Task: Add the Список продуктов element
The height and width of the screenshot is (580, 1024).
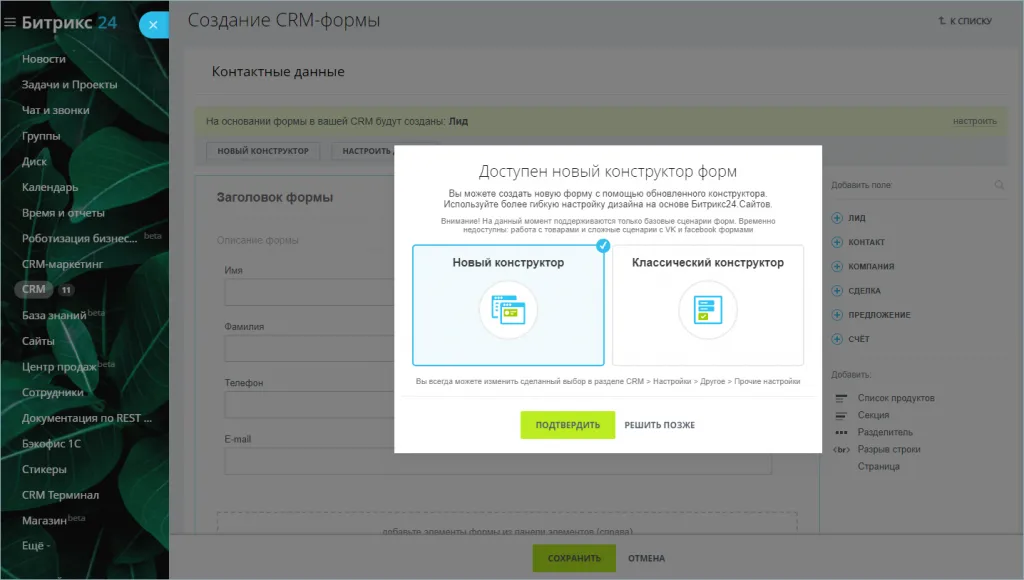Action: [895, 398]
